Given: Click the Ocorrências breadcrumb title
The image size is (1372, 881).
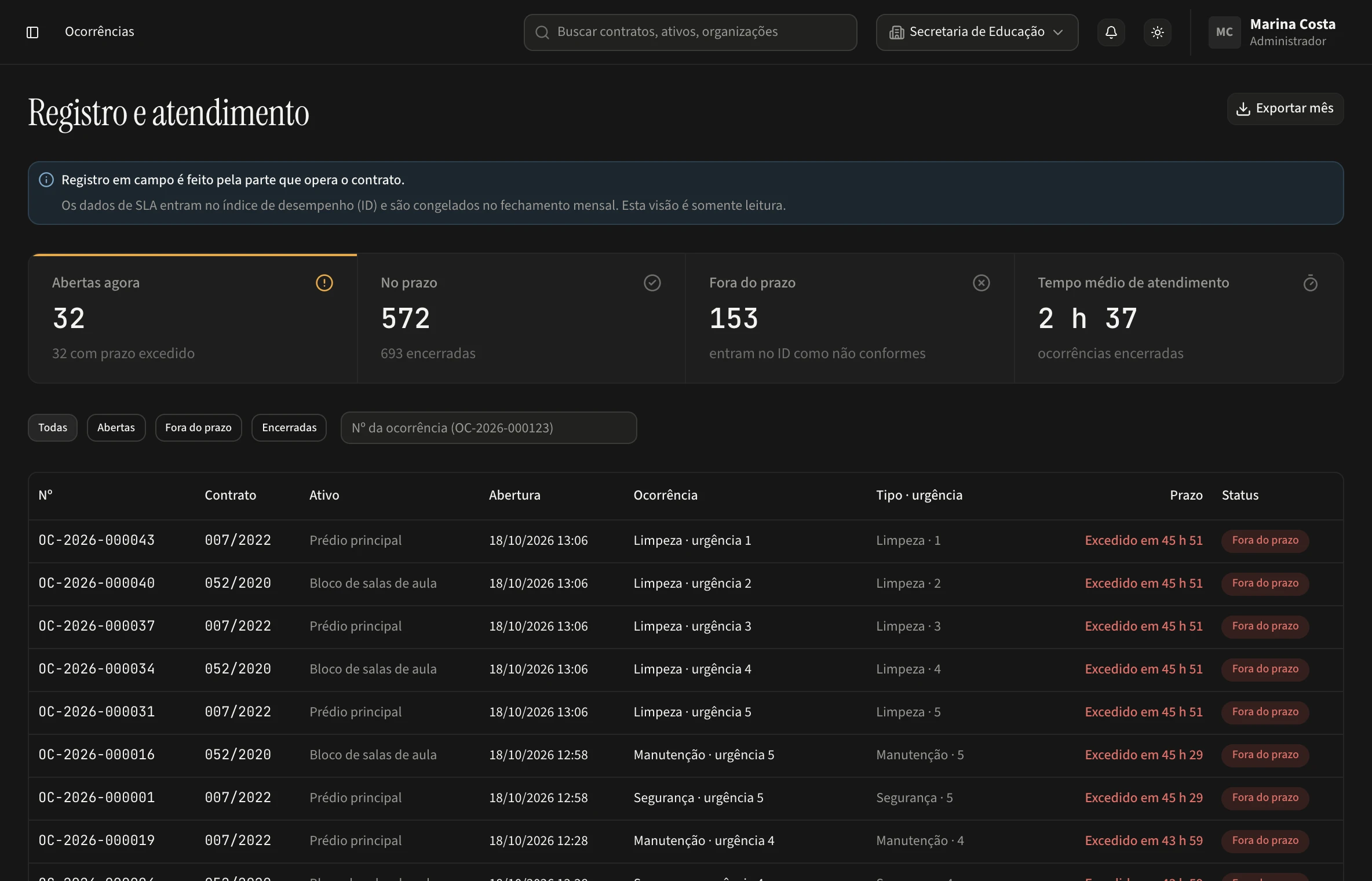Looking at the screenshot, I should 100,32.
